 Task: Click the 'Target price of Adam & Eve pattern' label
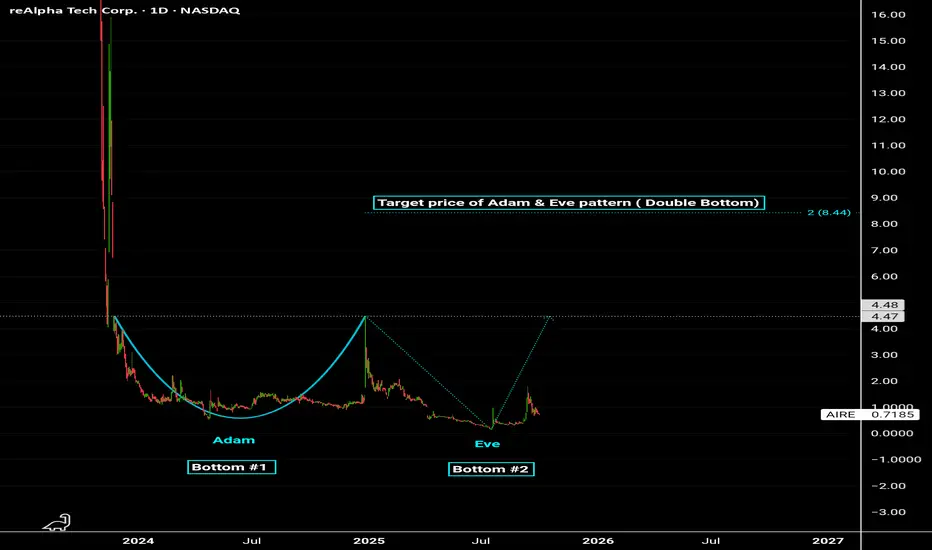pyautogui.click(x=569, y=203)
